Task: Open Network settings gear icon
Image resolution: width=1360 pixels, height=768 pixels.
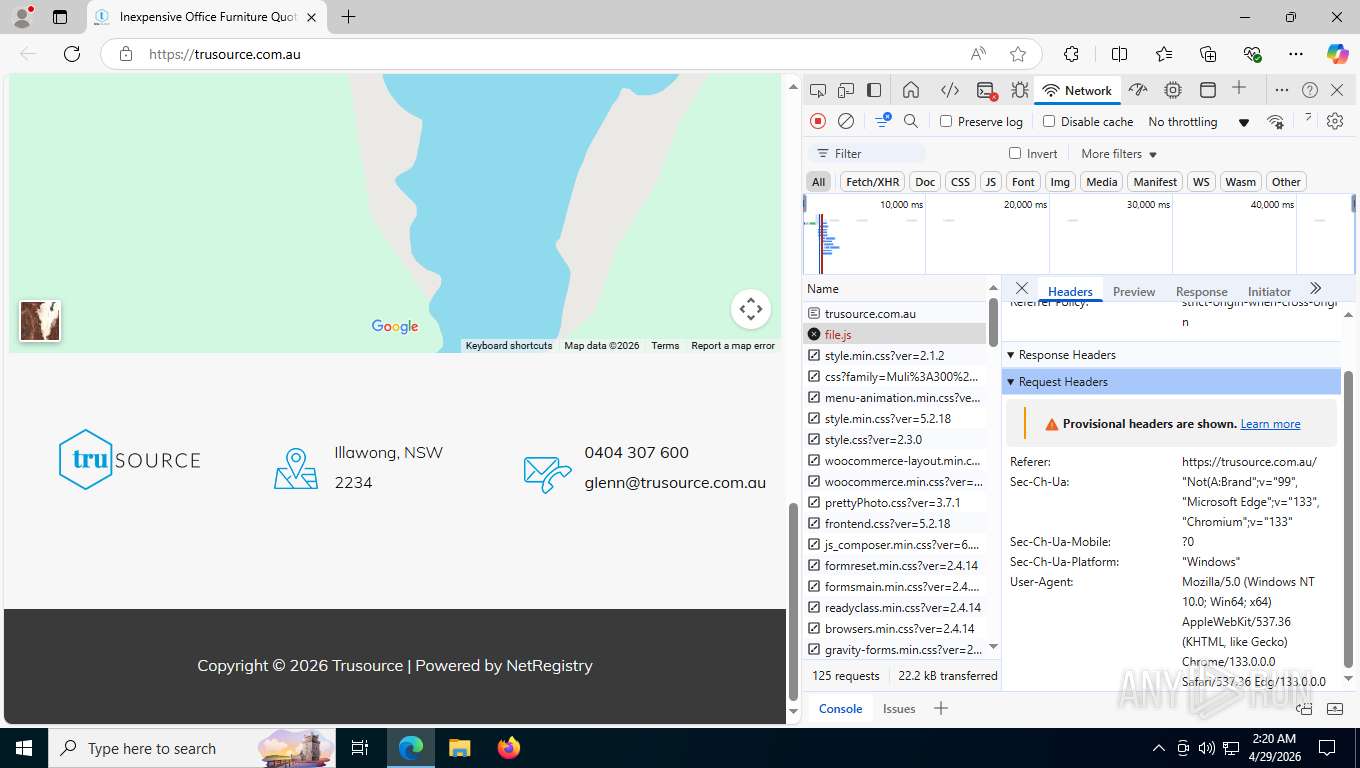Action: click(x=1335, y=121)
